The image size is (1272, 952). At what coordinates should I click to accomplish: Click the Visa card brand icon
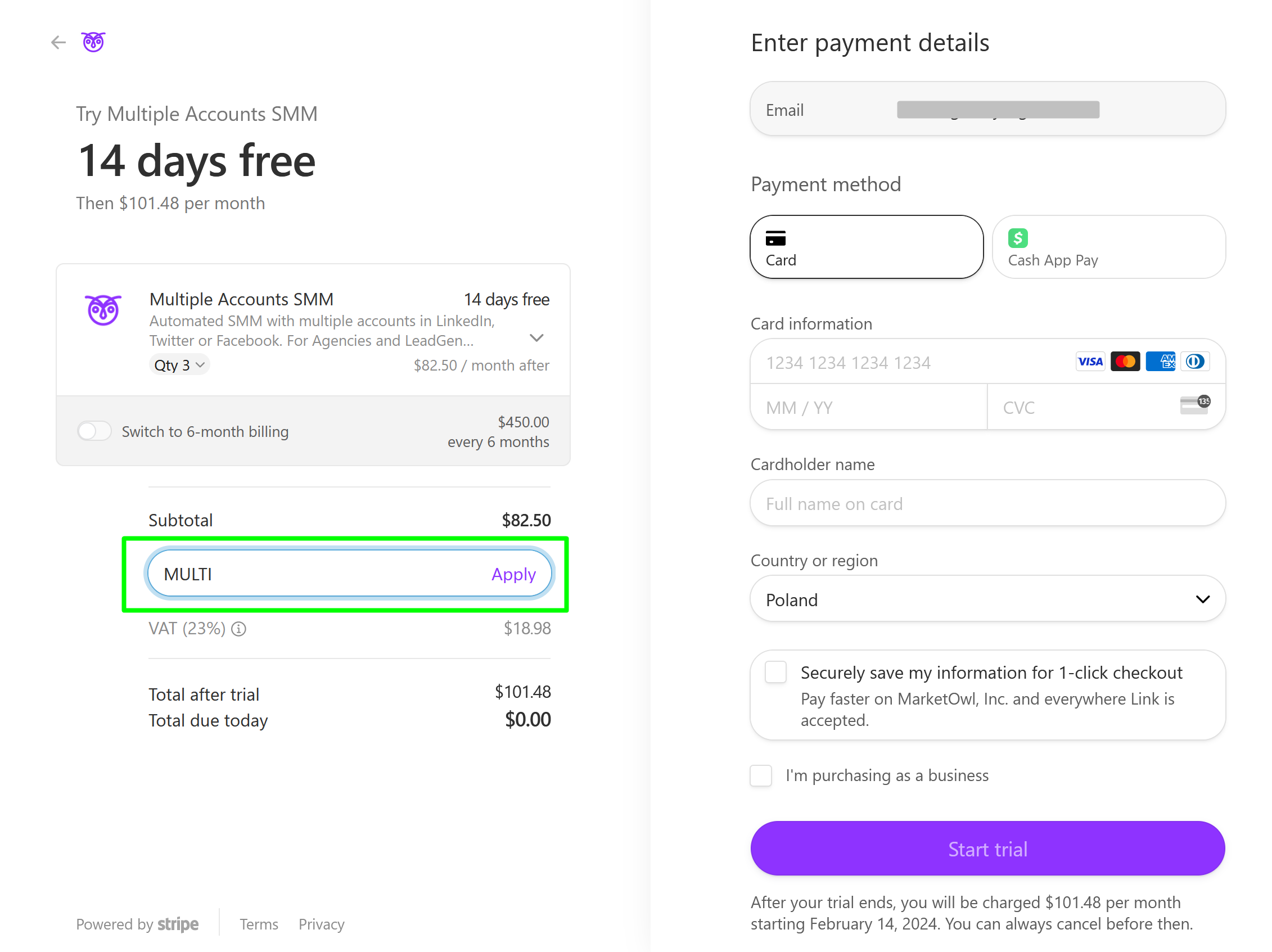pyautogui.click(x=1090, y=362)
